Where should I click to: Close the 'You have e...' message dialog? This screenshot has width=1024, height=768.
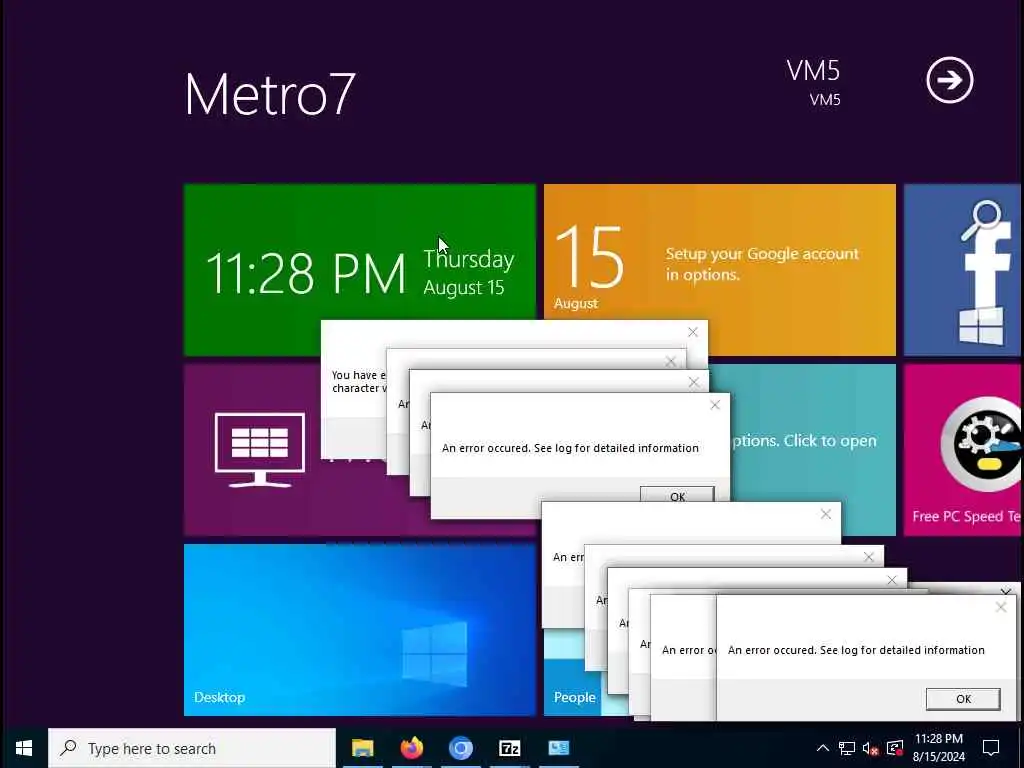(693, 332)
